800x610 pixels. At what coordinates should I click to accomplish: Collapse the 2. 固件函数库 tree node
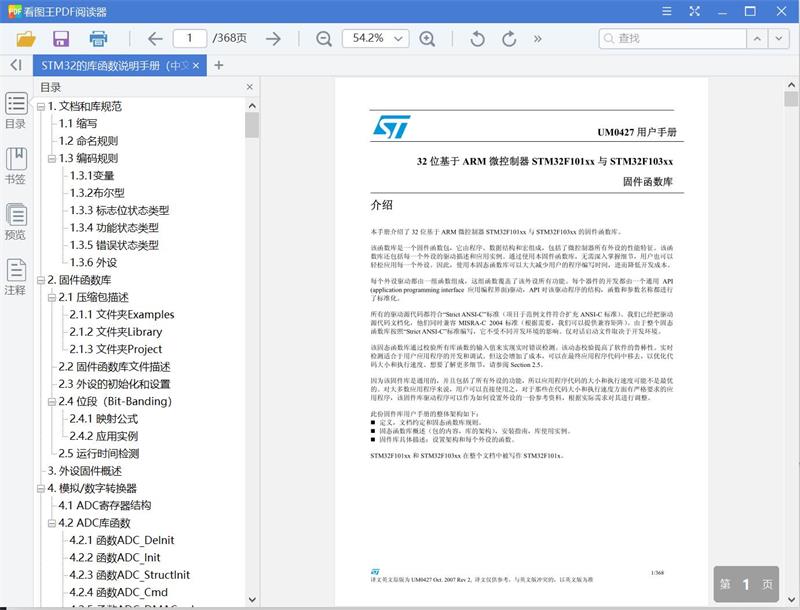41,281
